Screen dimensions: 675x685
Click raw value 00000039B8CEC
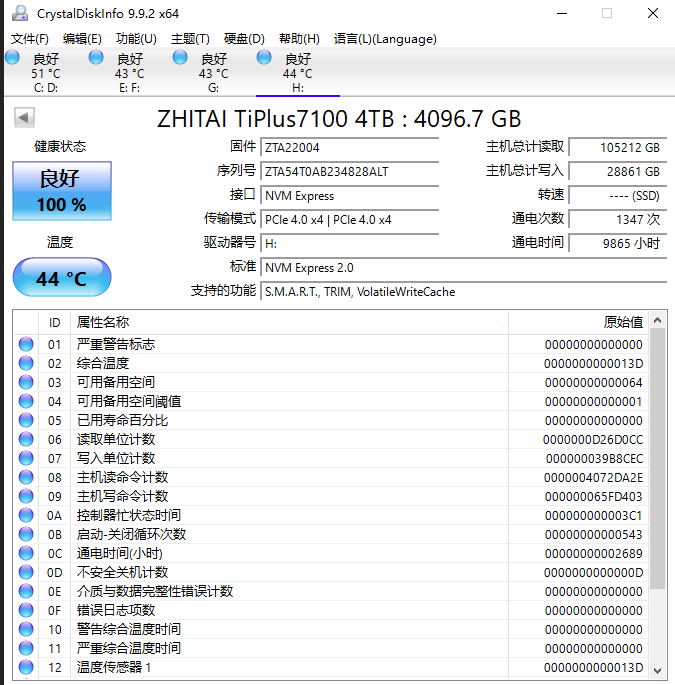click(x=594, y=459)
